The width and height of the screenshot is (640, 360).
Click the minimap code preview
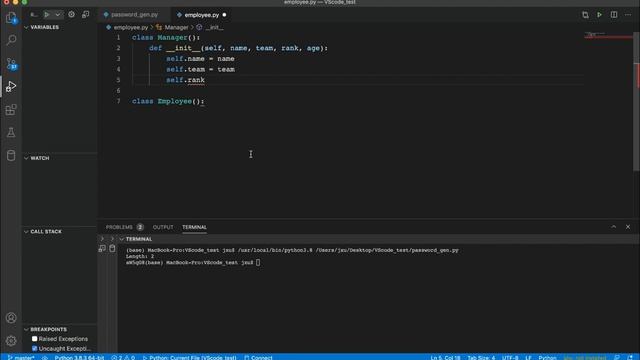tap(608, 36)
